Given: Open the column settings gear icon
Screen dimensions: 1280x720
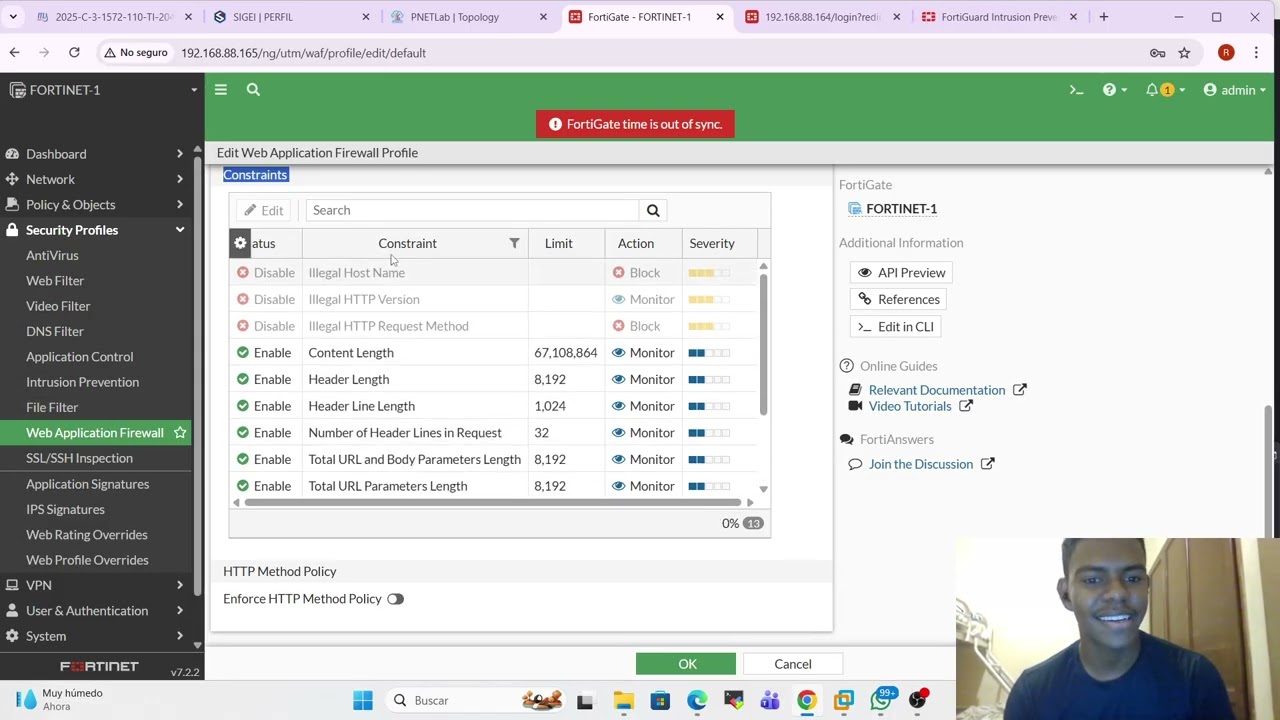Looking at the screenshot, I should 240,243.
